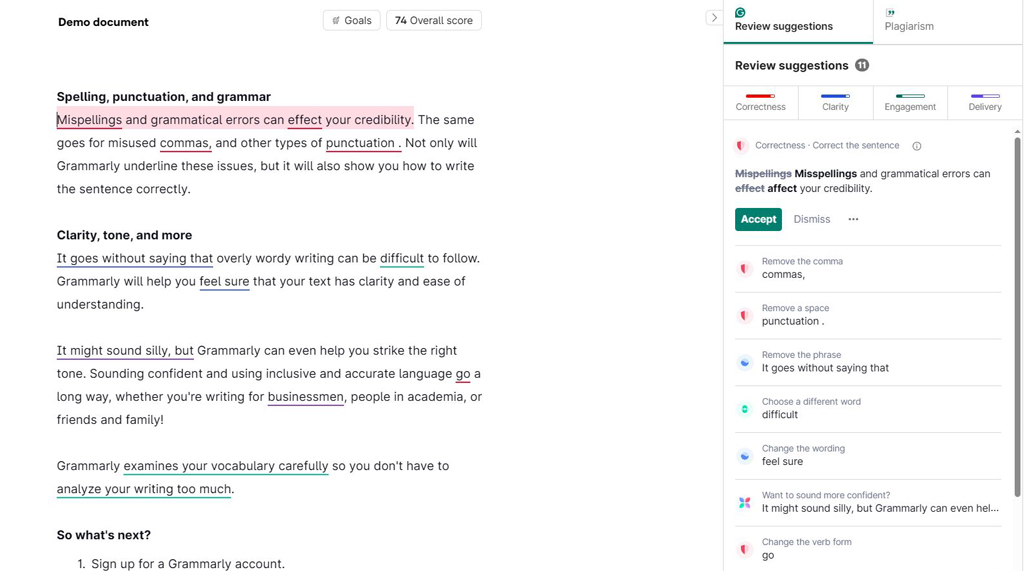Open the Change the verb form suggestion

click(868, 549)
